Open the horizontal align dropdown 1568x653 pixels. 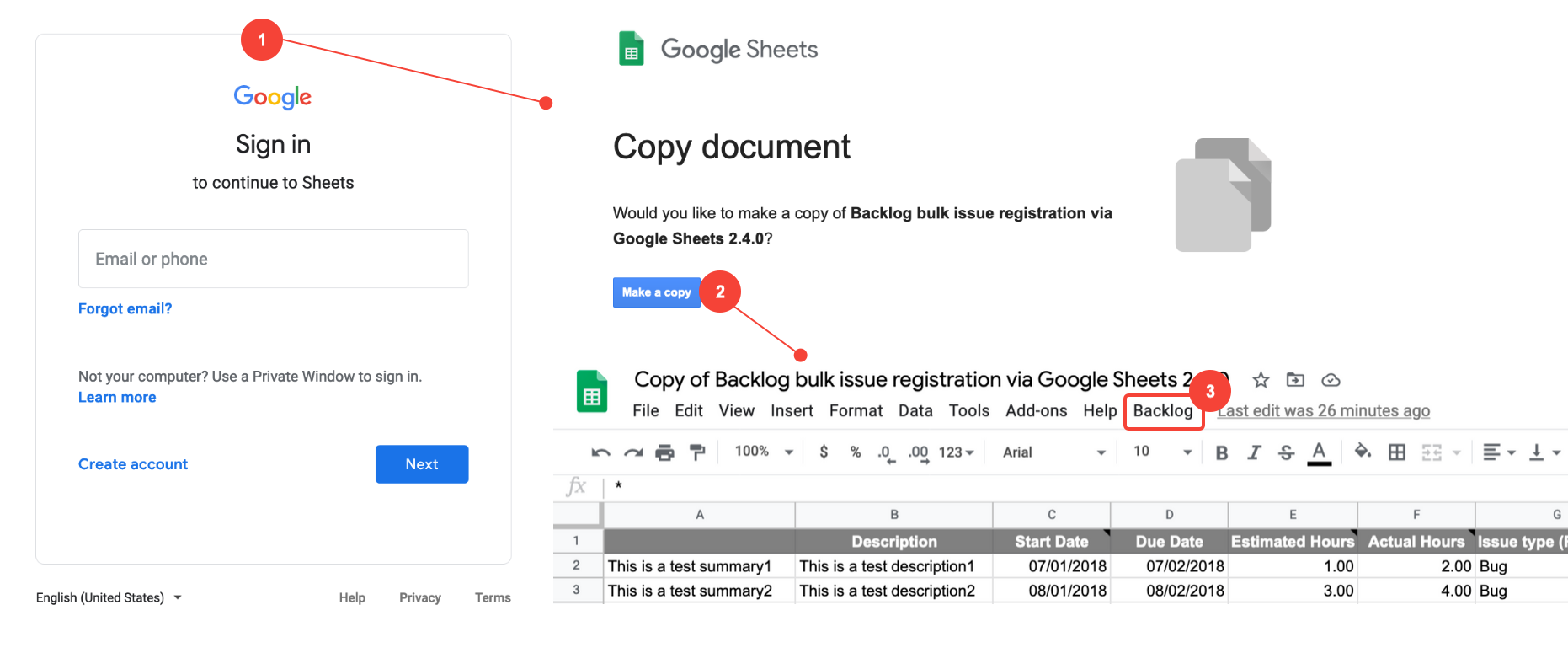1498,452
